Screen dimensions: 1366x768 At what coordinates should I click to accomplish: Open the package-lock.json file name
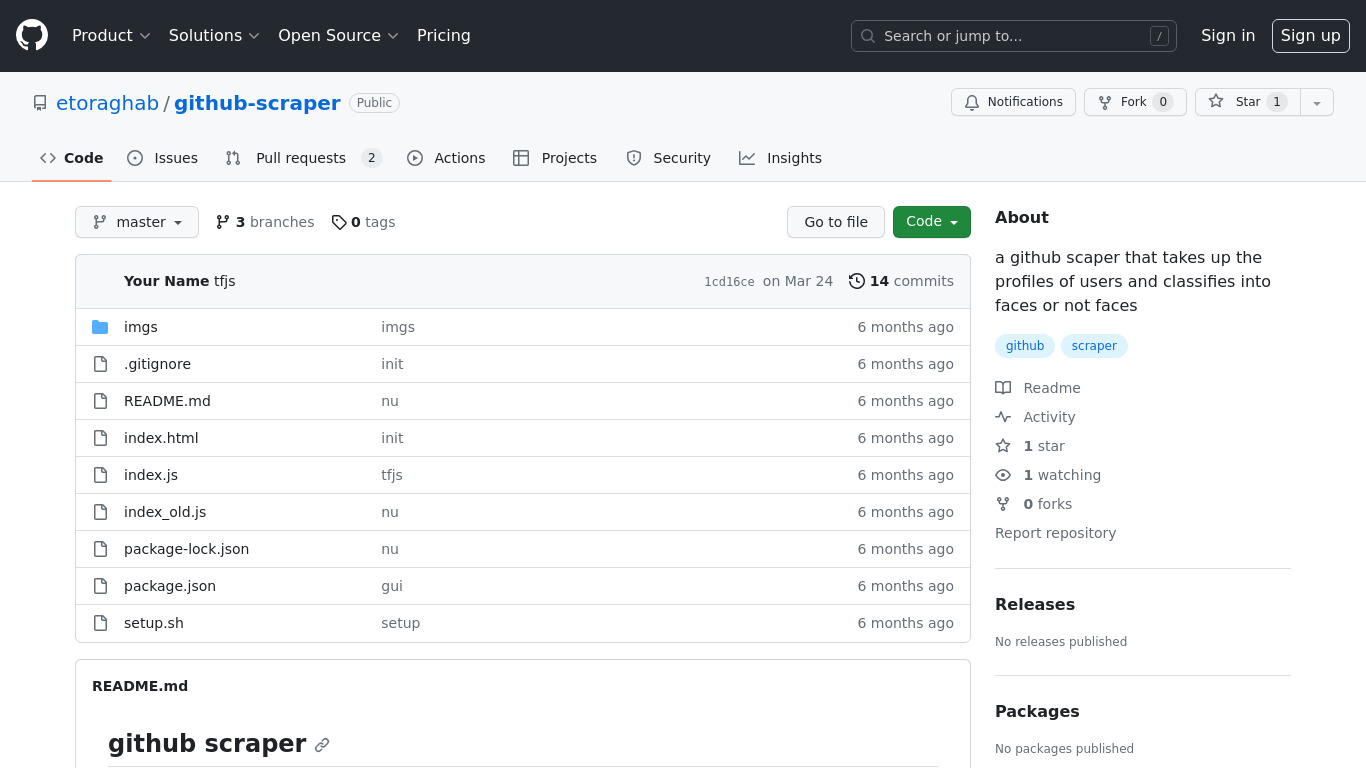pyautogui.click(x=186, y=549)
